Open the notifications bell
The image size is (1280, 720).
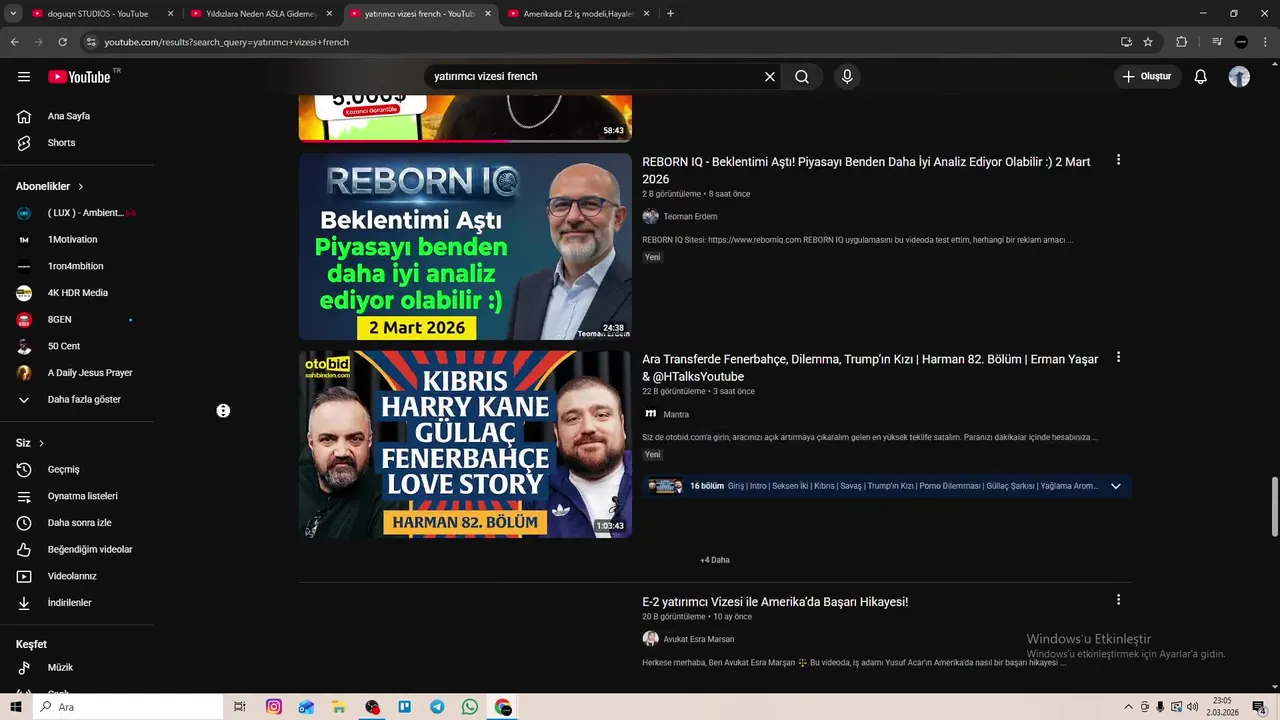(x=1201, y=77)
